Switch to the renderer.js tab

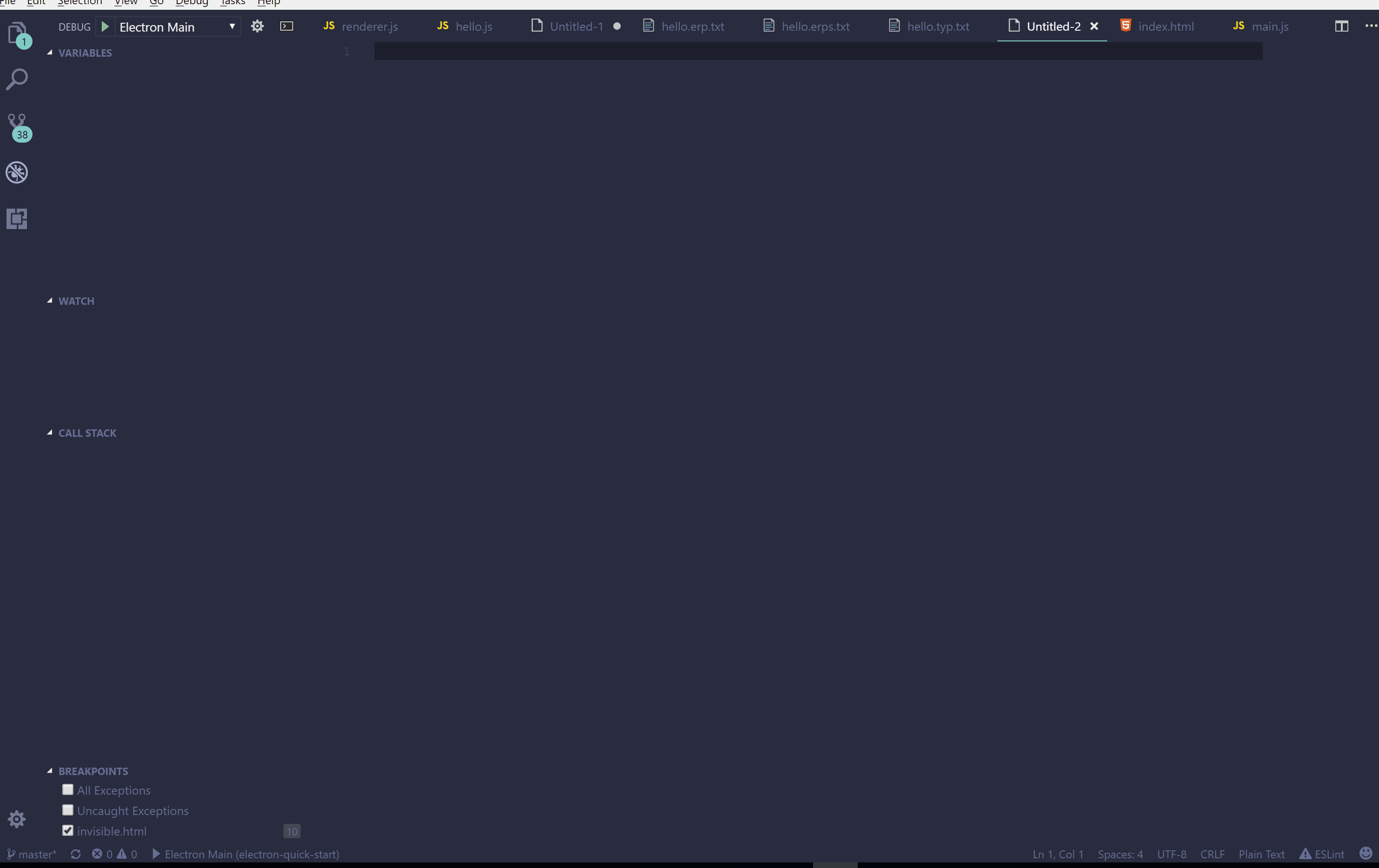(369, 26)
